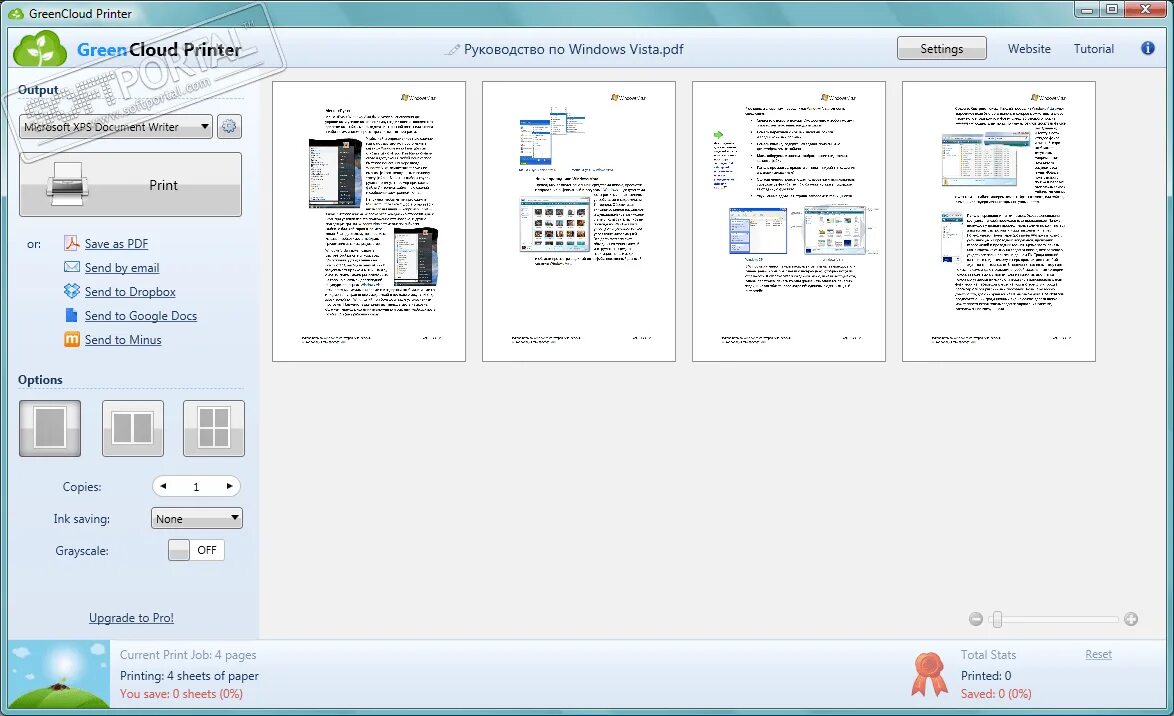This screenshot has width=1174, height=716.
Task: Decrease copies with the left arrow
Action: (x=163, y=486)
